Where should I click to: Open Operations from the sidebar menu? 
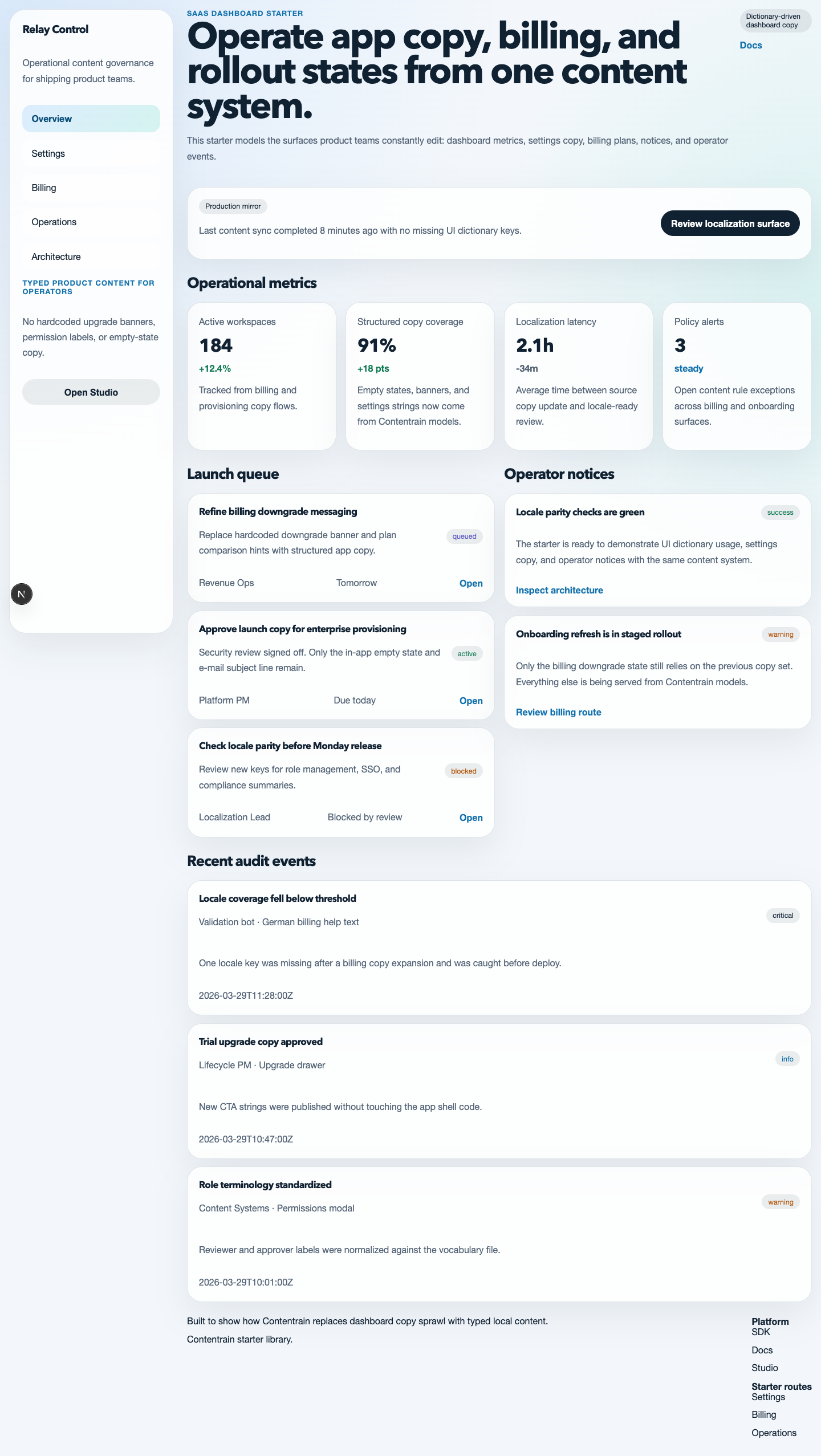pos(91,222)
